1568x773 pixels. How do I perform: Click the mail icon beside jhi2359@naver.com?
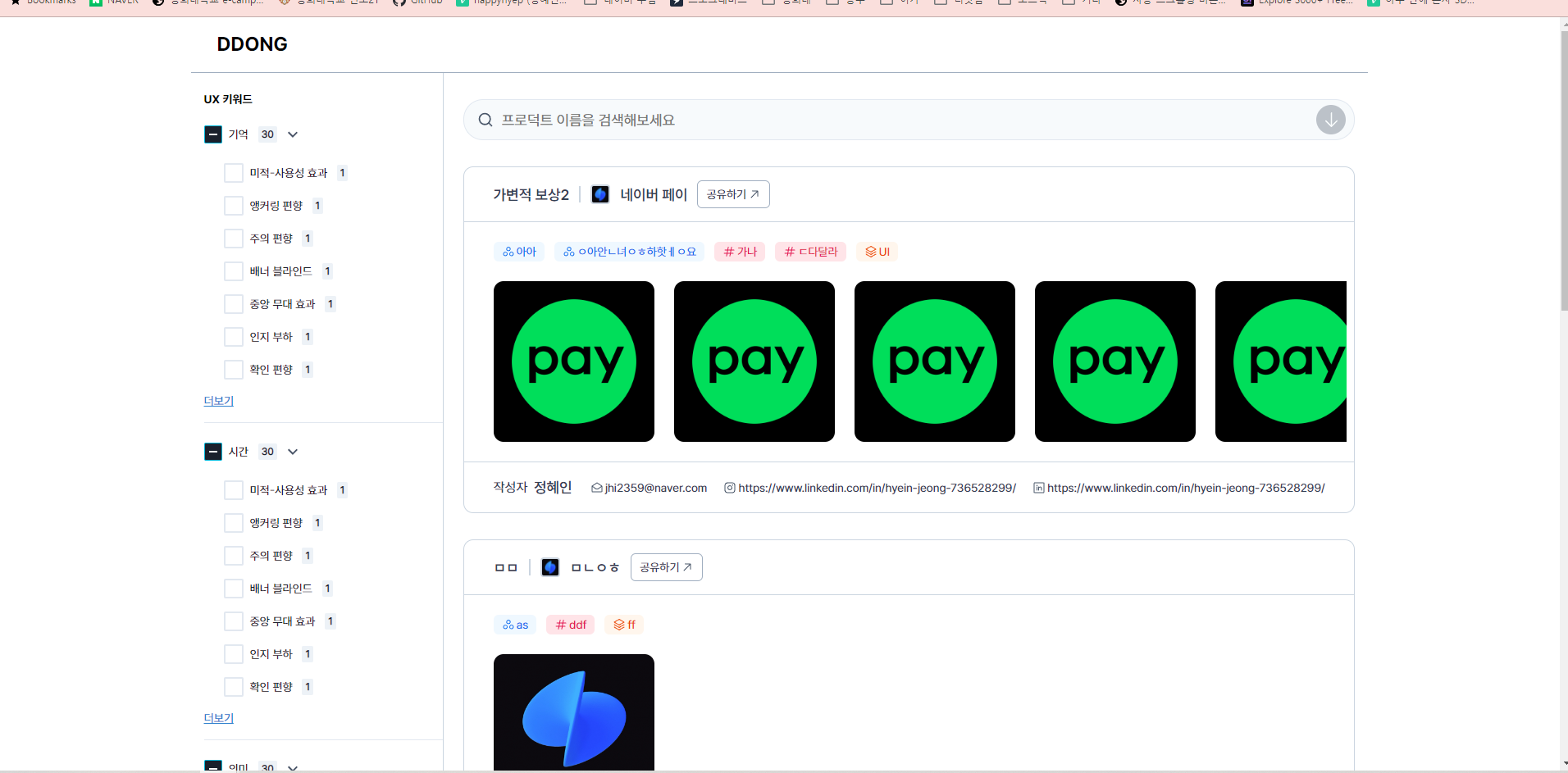pos(597,488)
